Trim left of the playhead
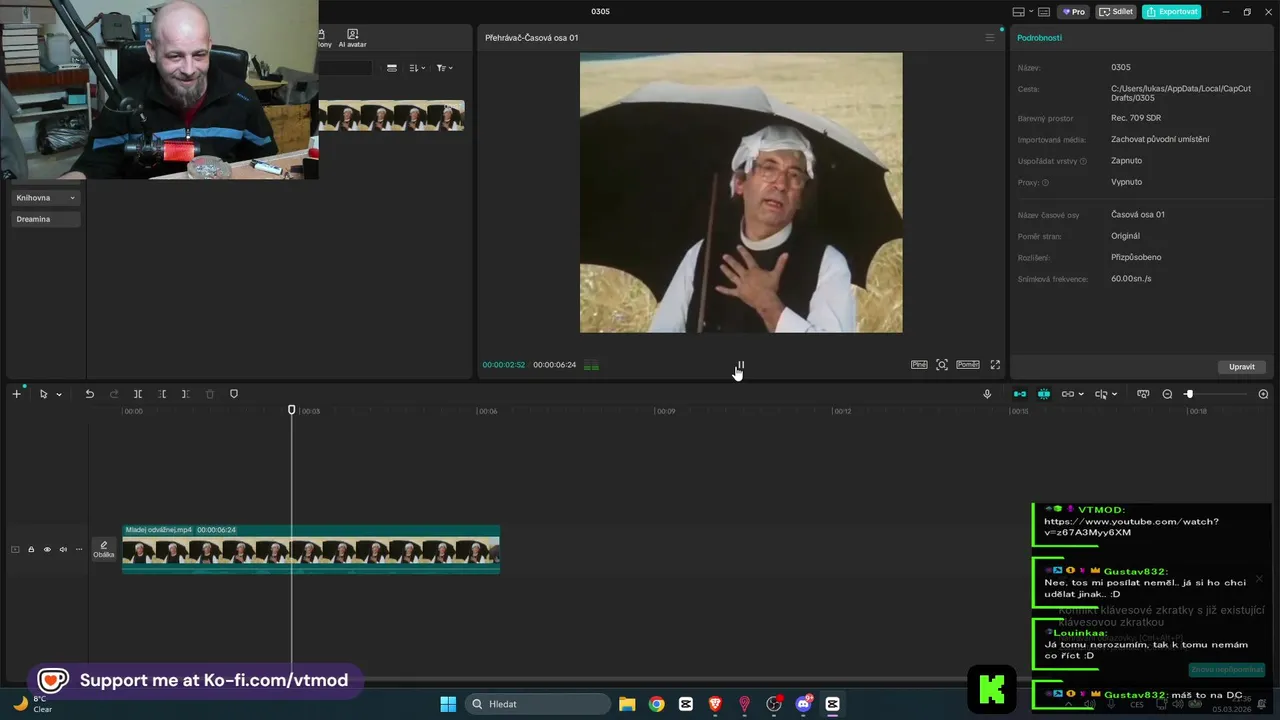Screen dimensions: 1280x720 click(x=162, y=394)
